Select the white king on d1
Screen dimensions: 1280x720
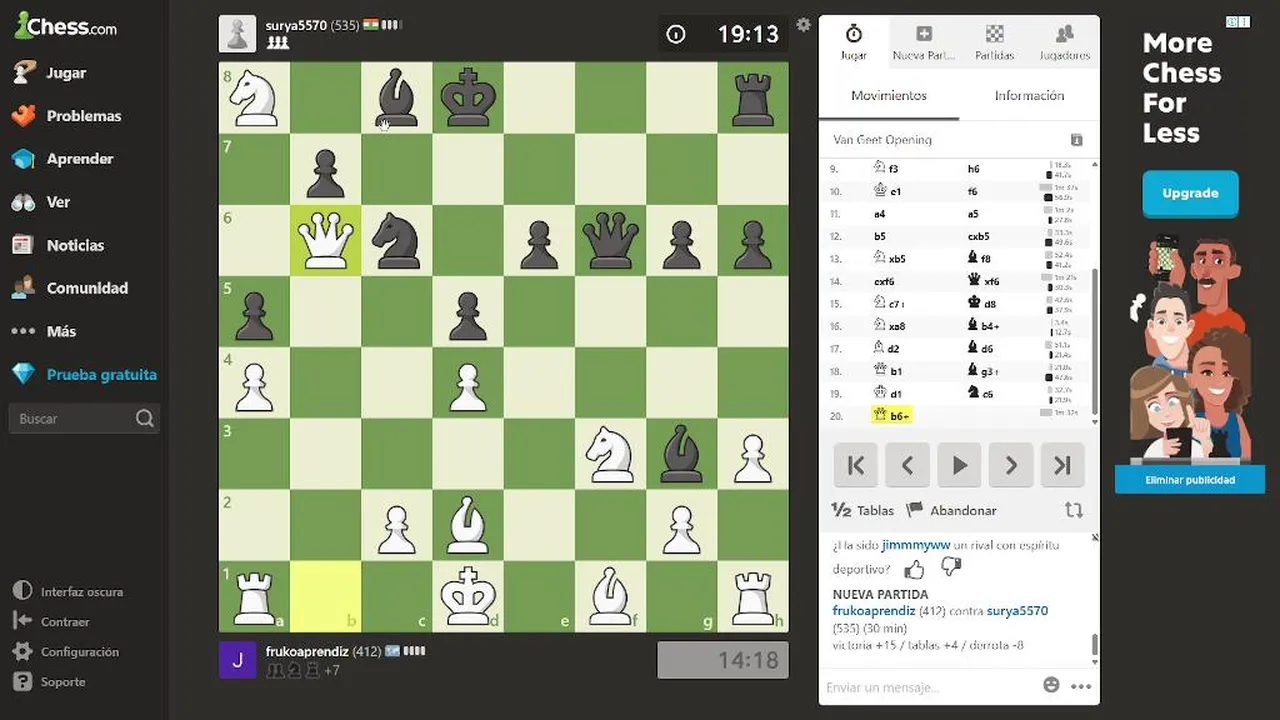coord(468,596)
